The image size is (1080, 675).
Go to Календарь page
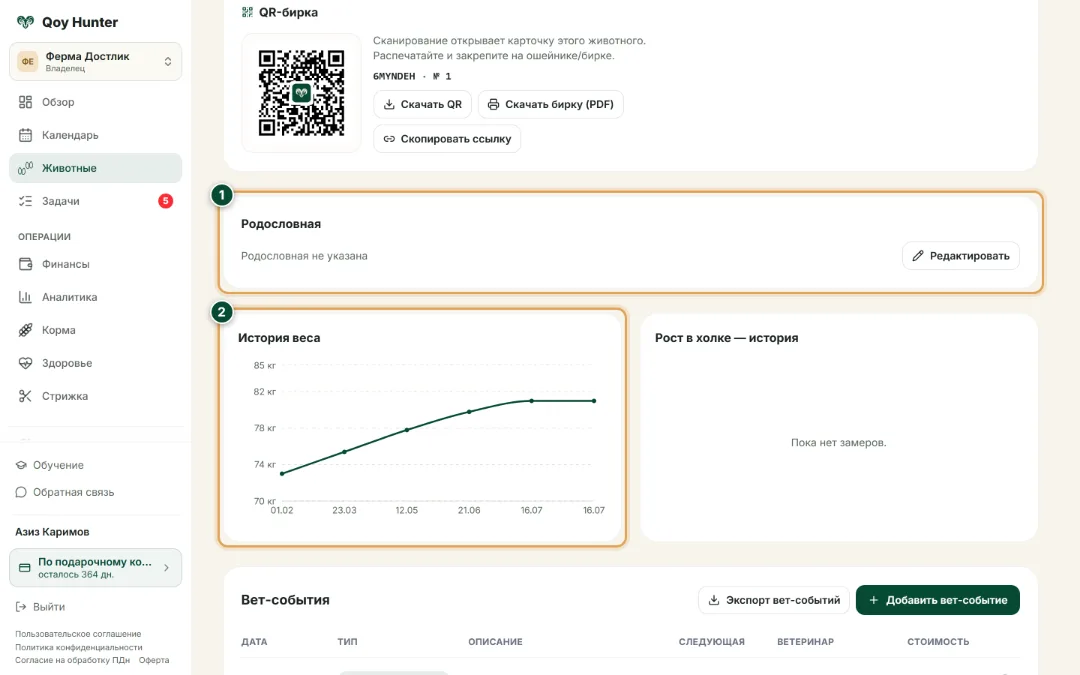(x=95, y=135)
